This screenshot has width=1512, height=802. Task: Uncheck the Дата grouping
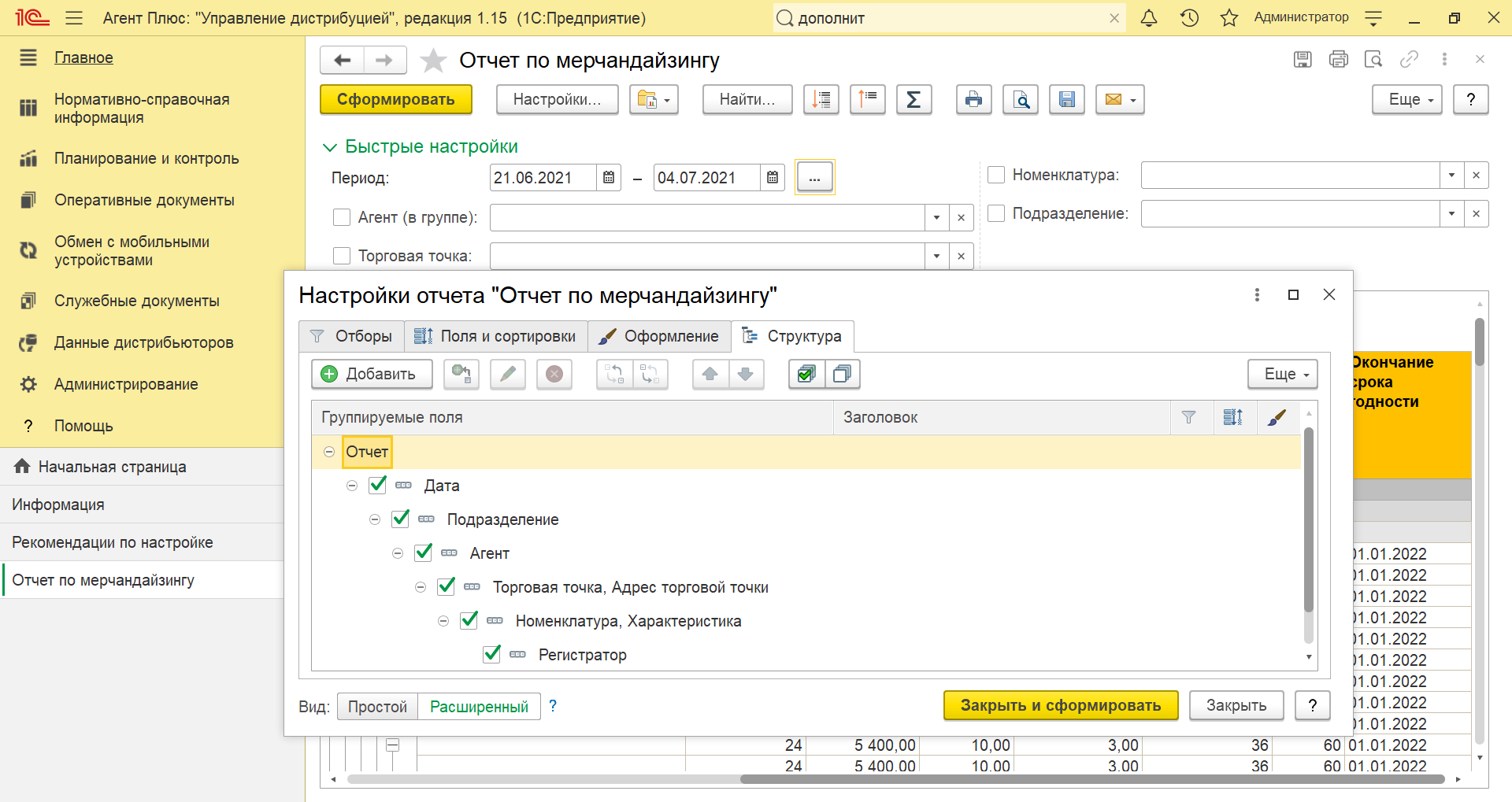(x=378, y=485)
